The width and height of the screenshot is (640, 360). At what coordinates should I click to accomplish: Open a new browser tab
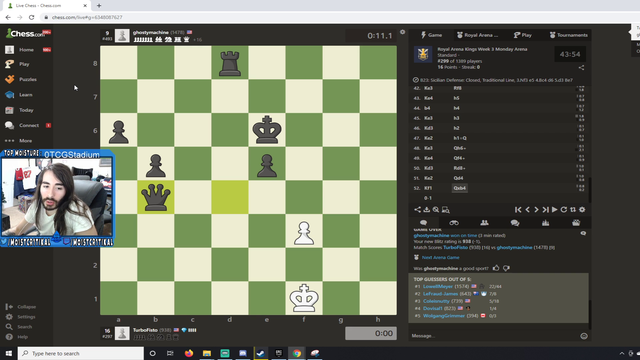tap(99, 6)
